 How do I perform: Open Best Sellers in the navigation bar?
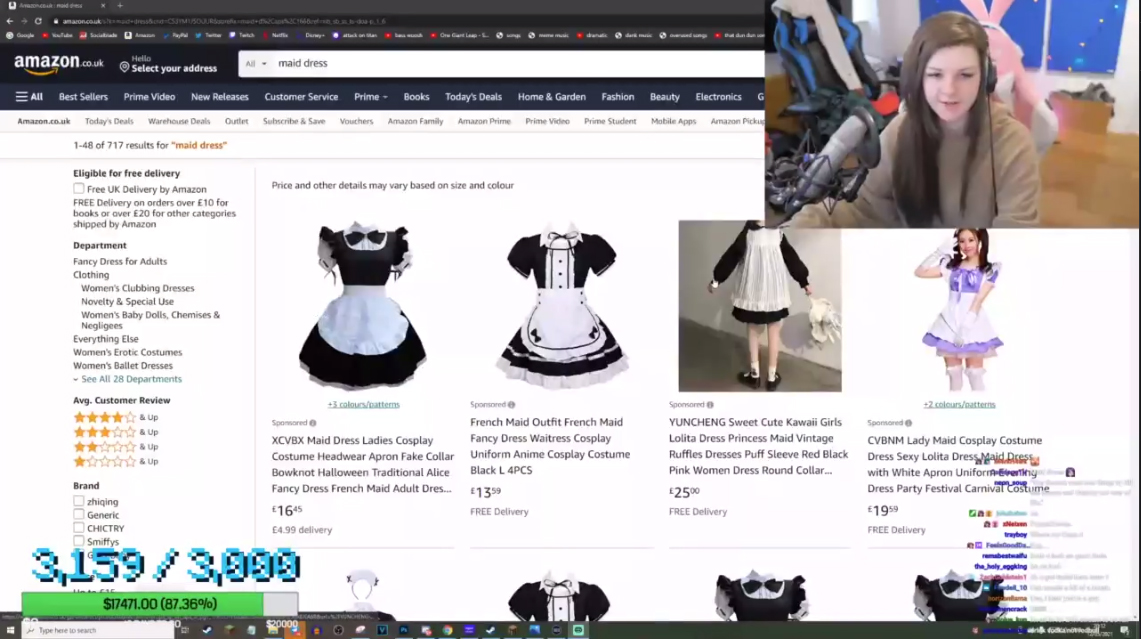pos(83,97)
